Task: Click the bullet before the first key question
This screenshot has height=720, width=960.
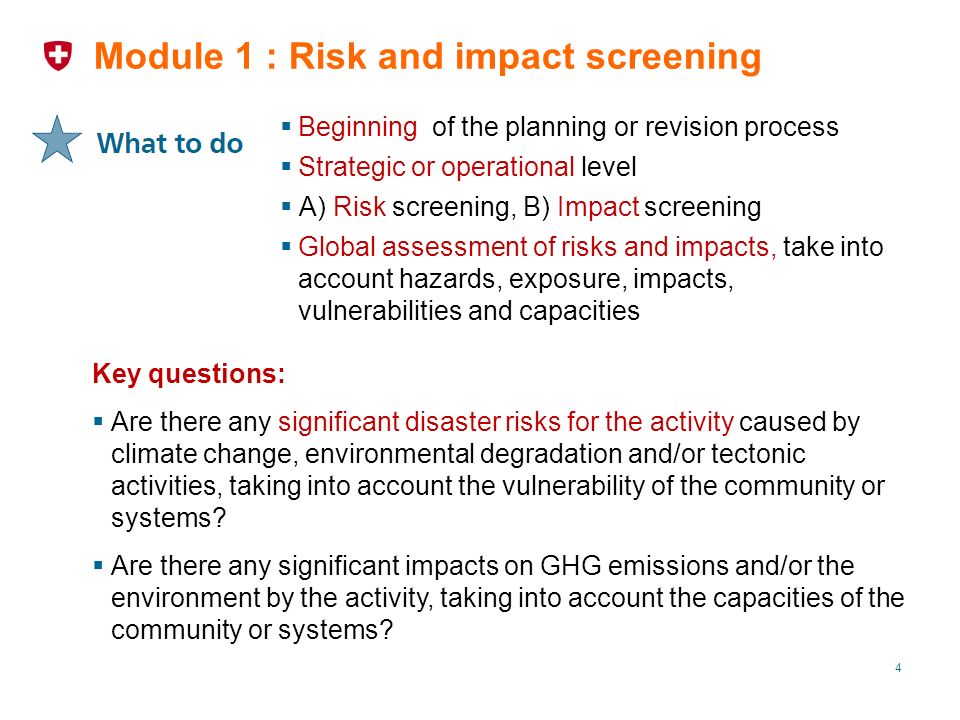Action: point(99,421)
